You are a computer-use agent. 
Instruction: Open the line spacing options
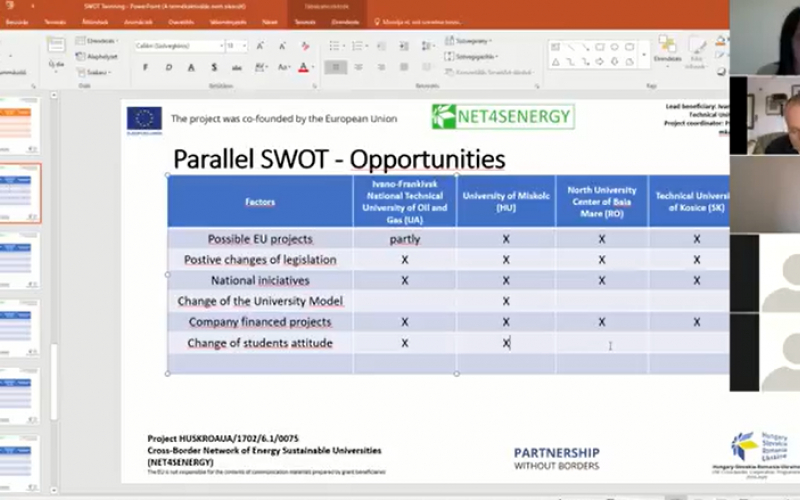coord(427,46)
